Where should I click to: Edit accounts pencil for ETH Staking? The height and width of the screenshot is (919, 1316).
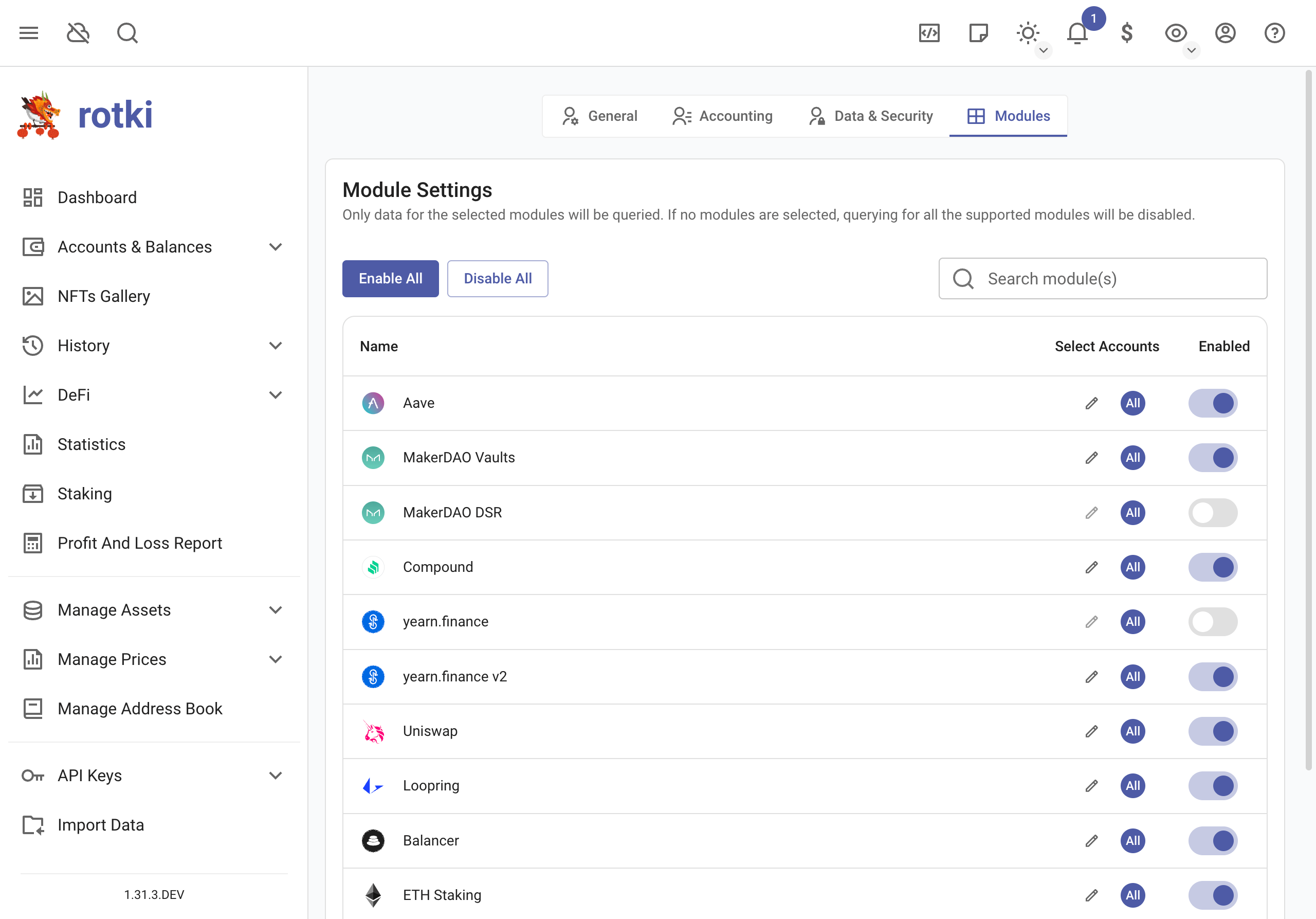pos(1092,895)
